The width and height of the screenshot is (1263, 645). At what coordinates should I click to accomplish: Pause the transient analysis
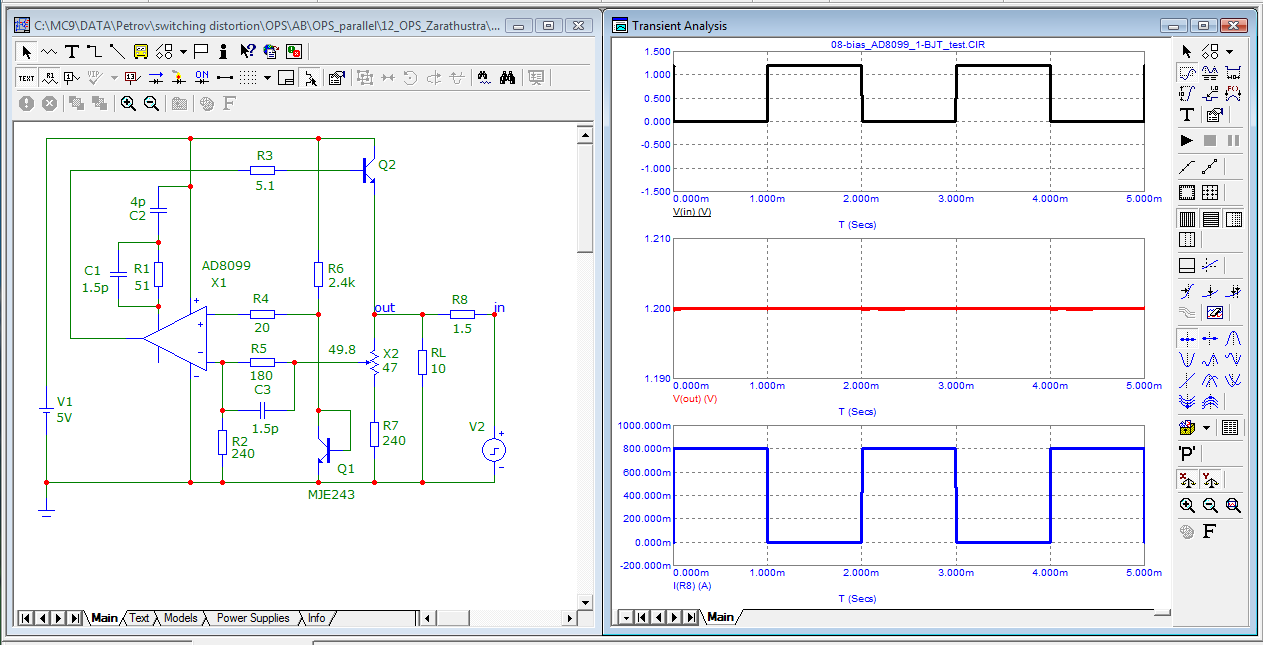tap(1233, 141)
